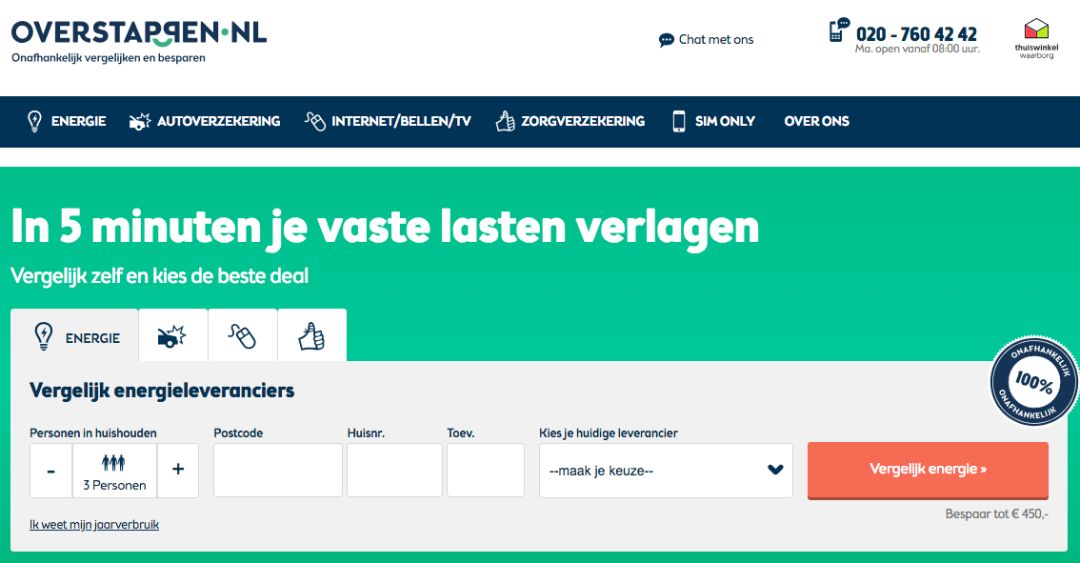
Task: Click the Vergelijk energie button
Action: [x=928, y=470]
